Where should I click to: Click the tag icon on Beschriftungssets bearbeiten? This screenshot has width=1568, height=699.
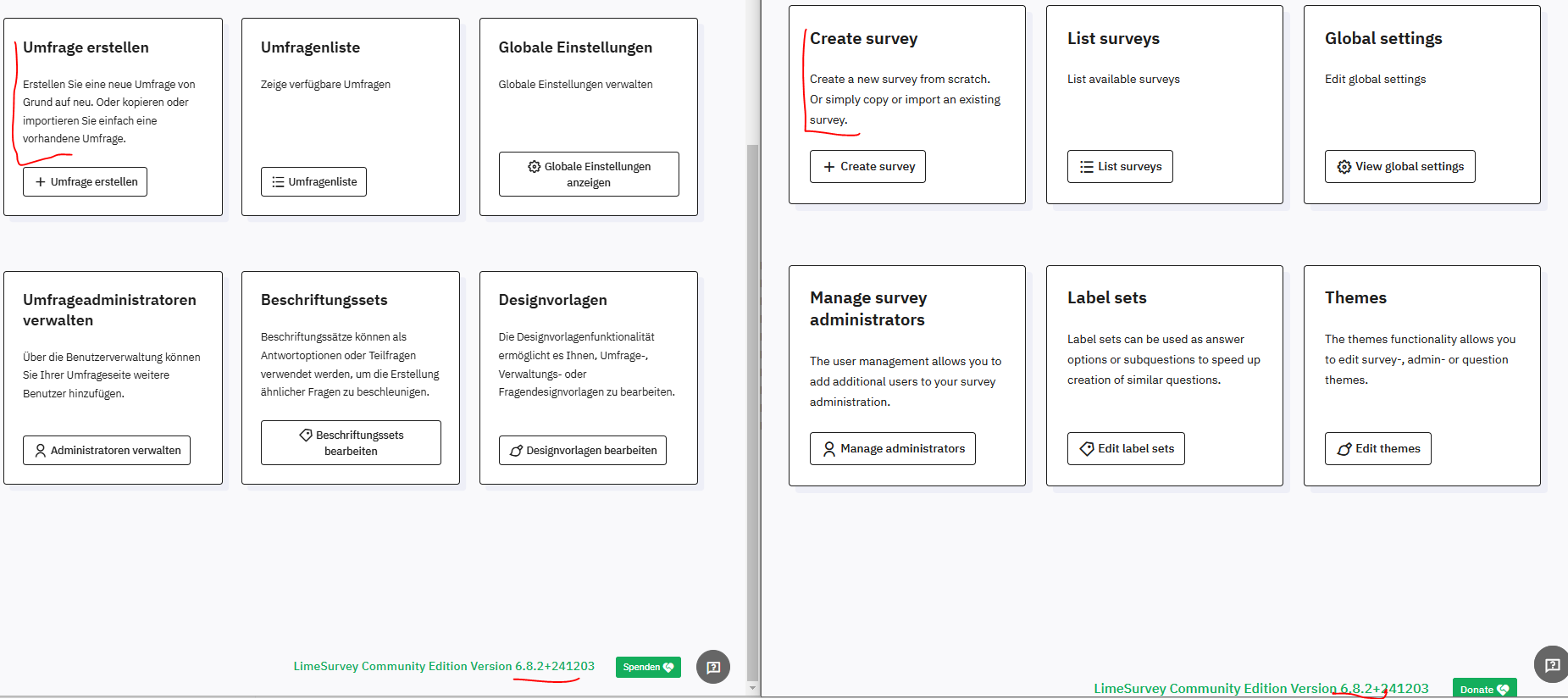[306, 435]
